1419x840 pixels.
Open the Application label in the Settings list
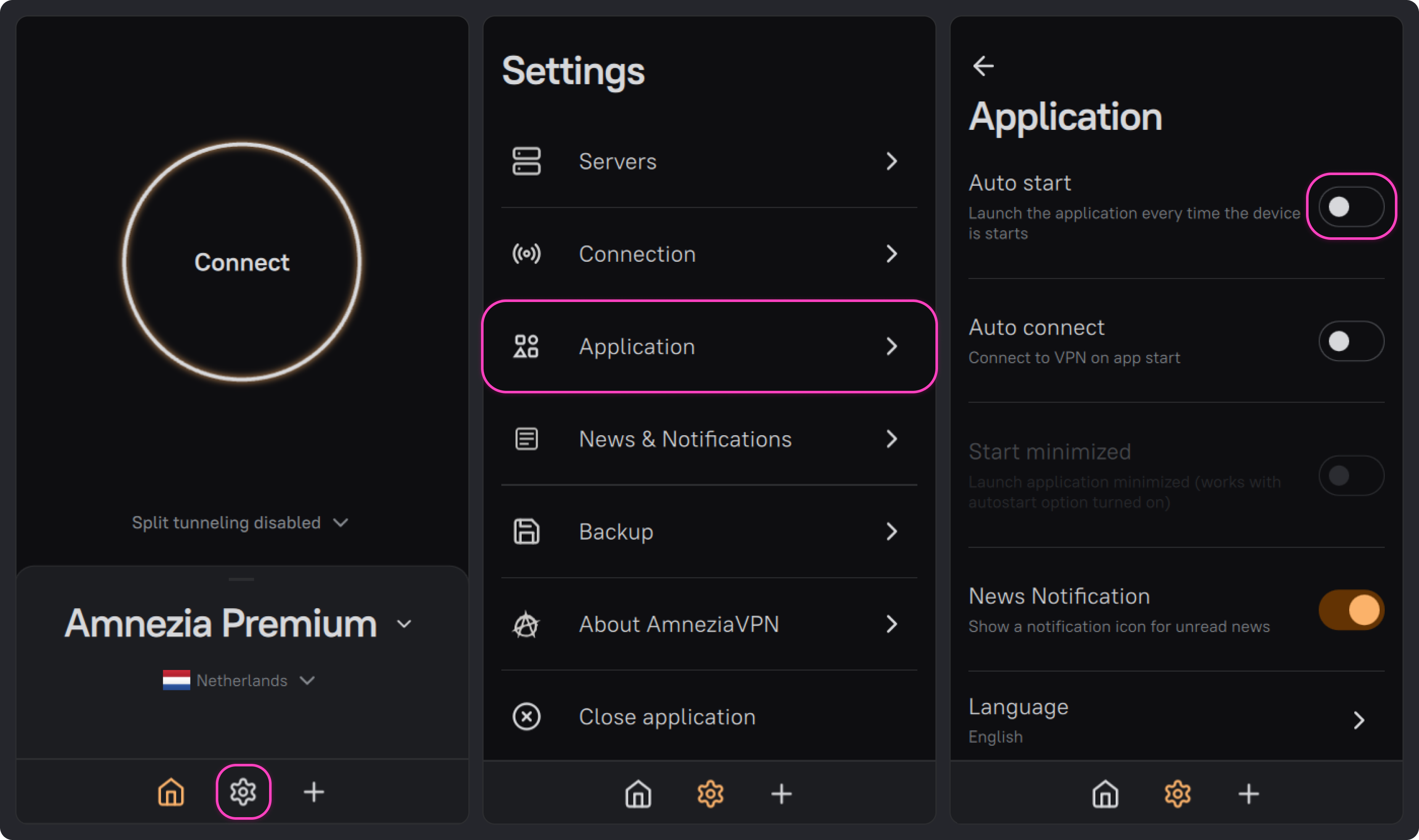coord(637,346)
